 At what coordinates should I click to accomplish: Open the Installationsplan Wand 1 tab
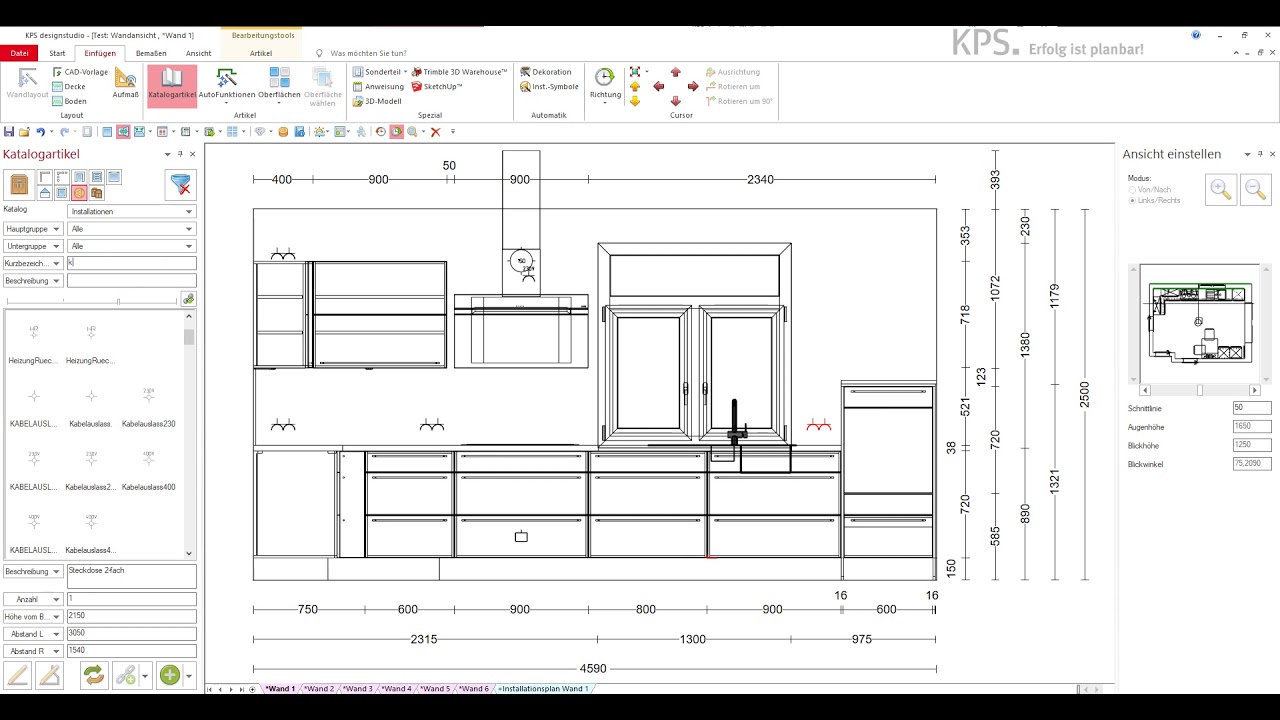click(543, 689)
